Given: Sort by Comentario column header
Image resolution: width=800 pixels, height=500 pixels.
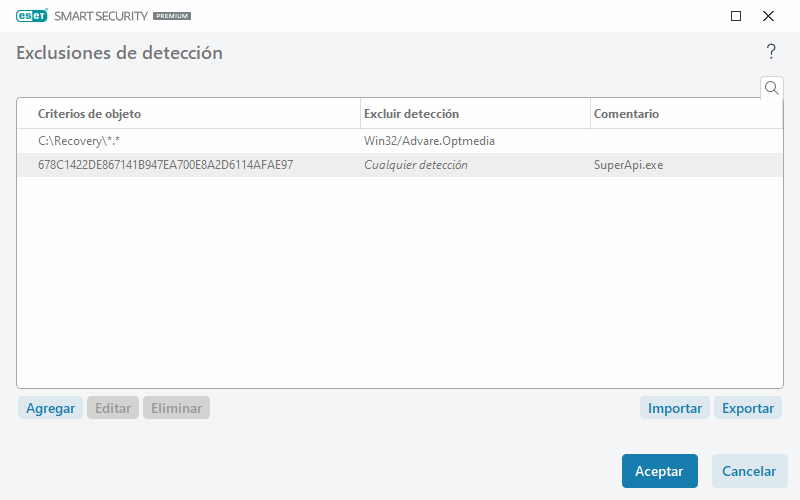Looking at the screenshot, I should [626, 114].
